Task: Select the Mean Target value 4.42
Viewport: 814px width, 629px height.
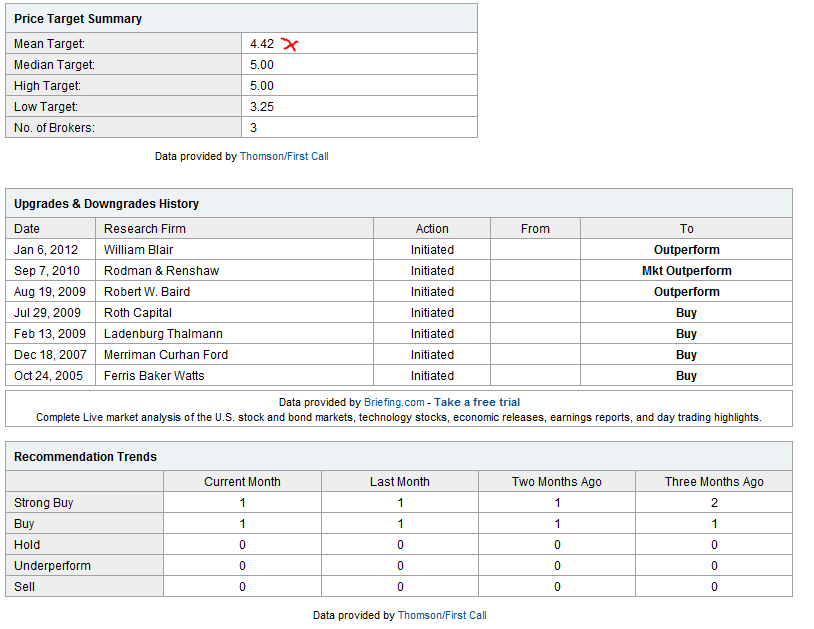Action: [x=262, y=44]
